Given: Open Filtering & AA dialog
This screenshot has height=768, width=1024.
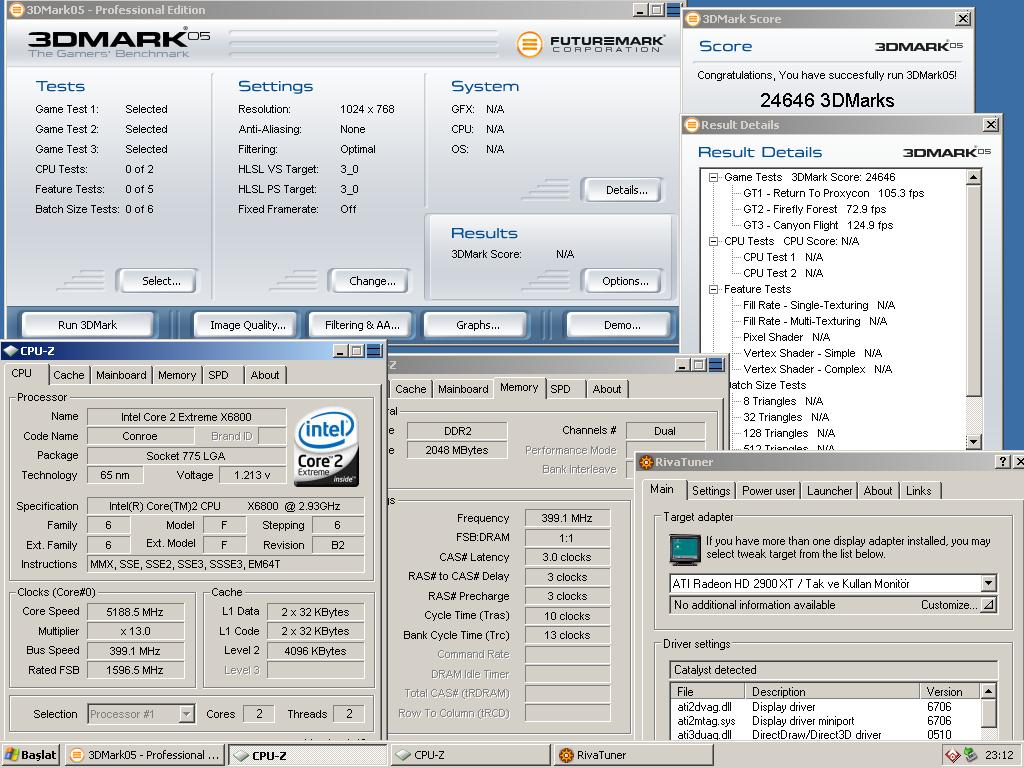Looking at the screenshot, I should pyautogui.click(x=362, y=325).
